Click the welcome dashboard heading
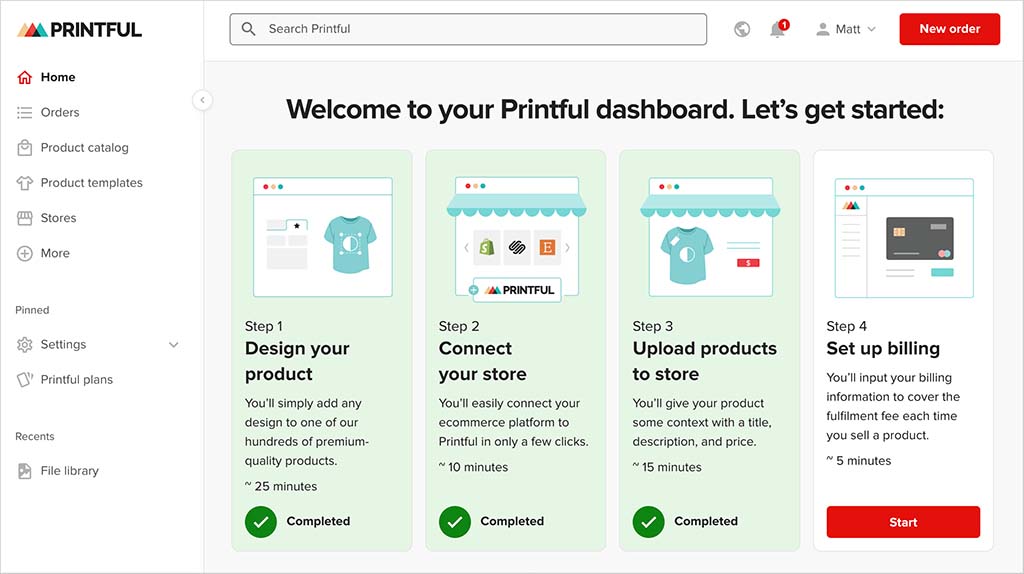The image size is (1024, 574). tap(615, 109)
